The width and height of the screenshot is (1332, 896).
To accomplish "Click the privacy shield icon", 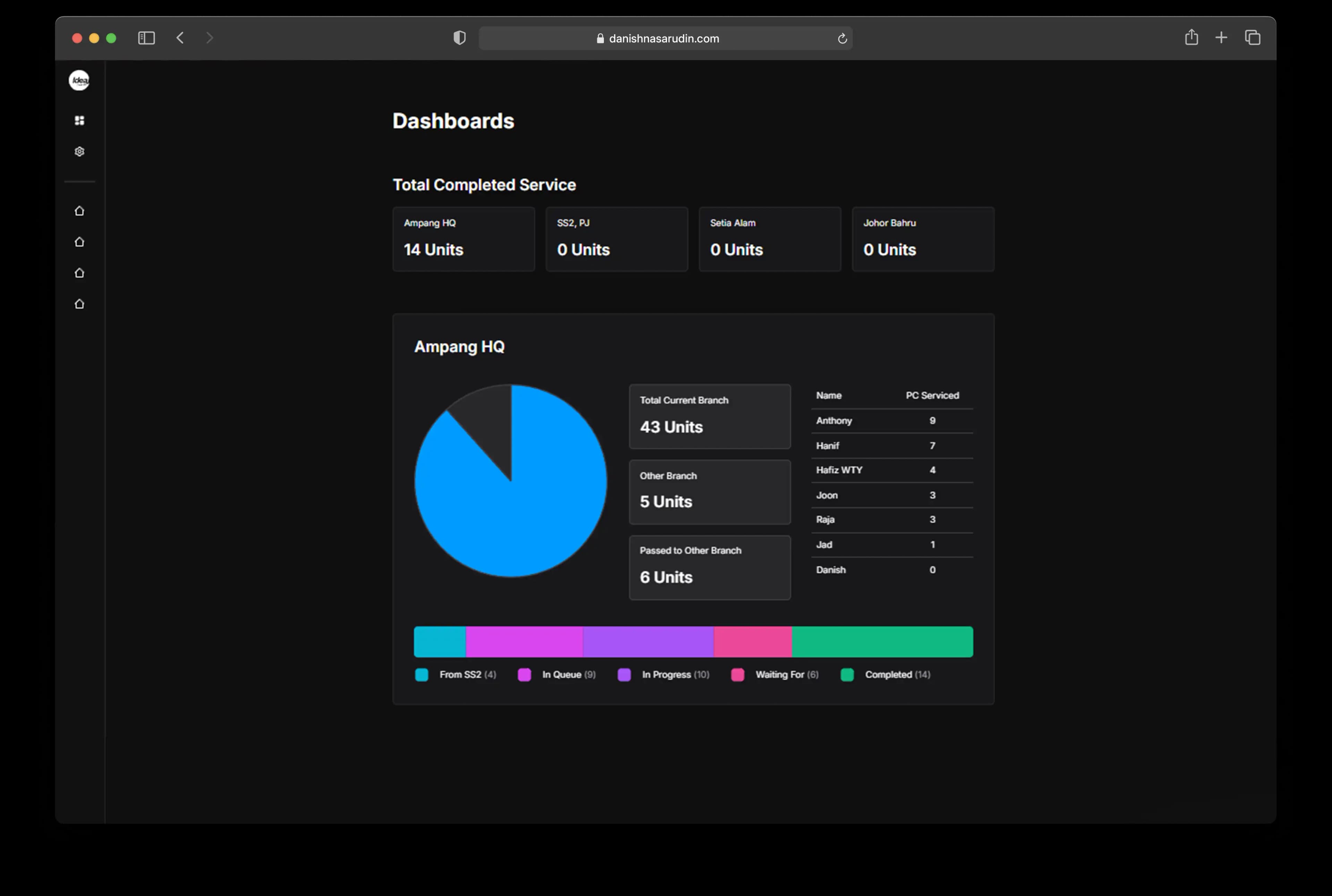I will pyautogui.click(x=459, y=38).
